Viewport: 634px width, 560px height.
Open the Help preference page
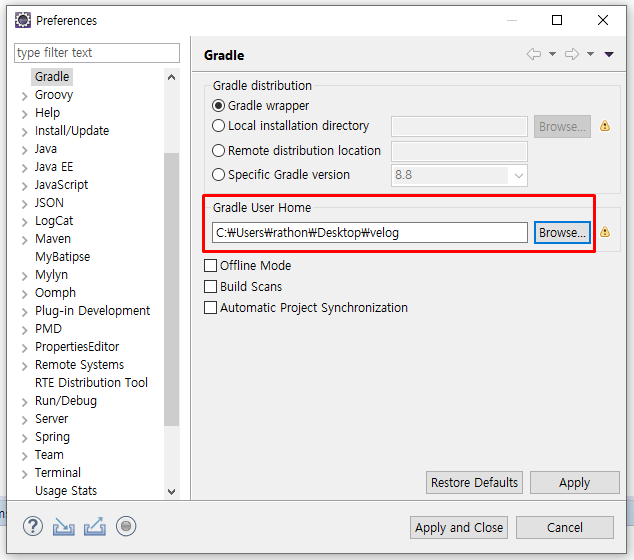47,113
